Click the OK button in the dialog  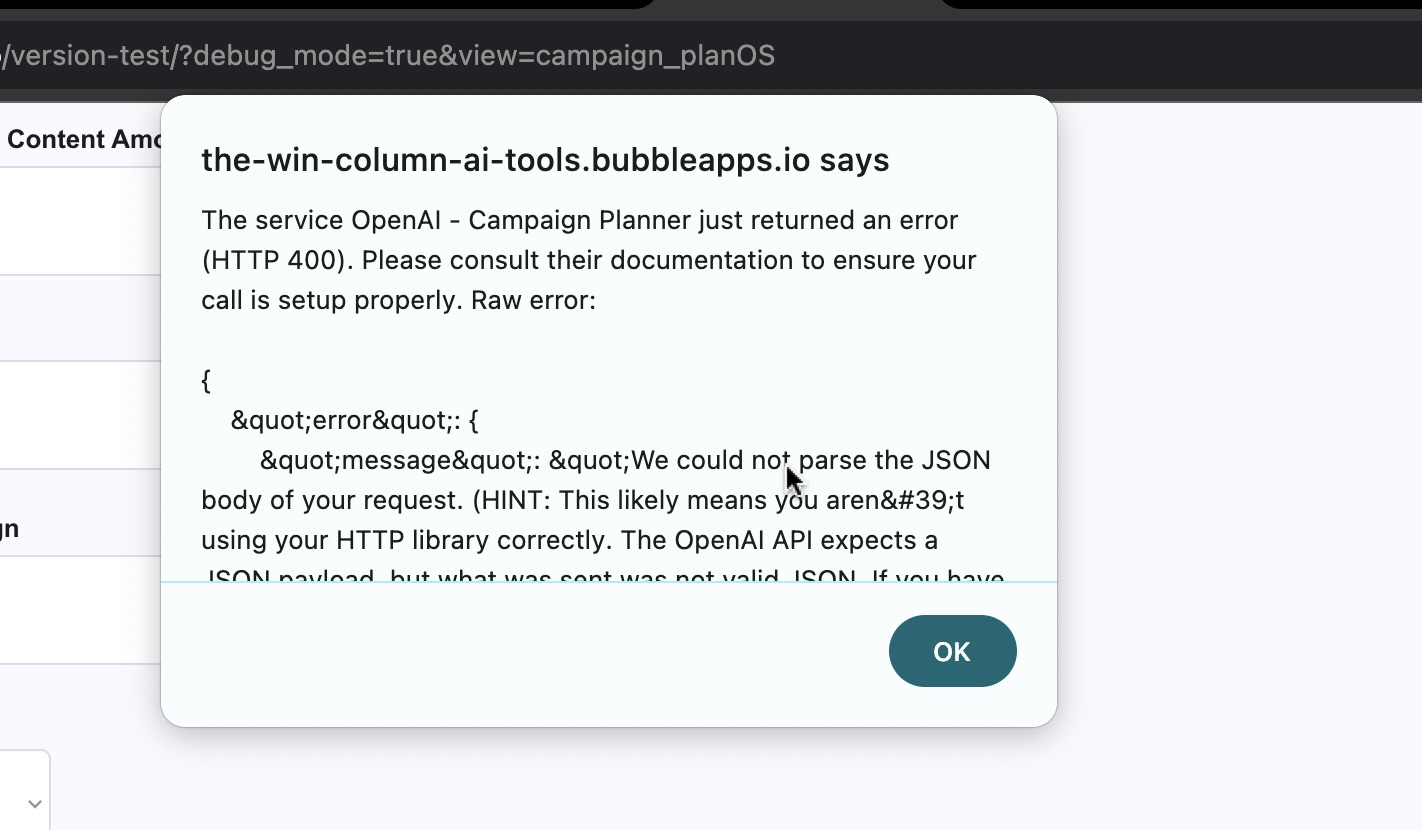(952, 651)
